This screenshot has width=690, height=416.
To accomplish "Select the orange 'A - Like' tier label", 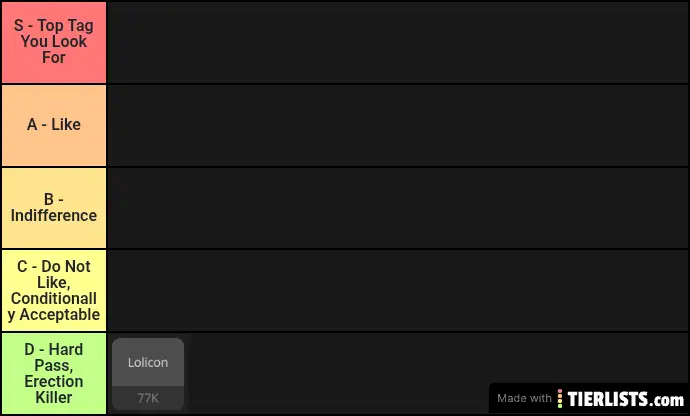I will (54, 125).
